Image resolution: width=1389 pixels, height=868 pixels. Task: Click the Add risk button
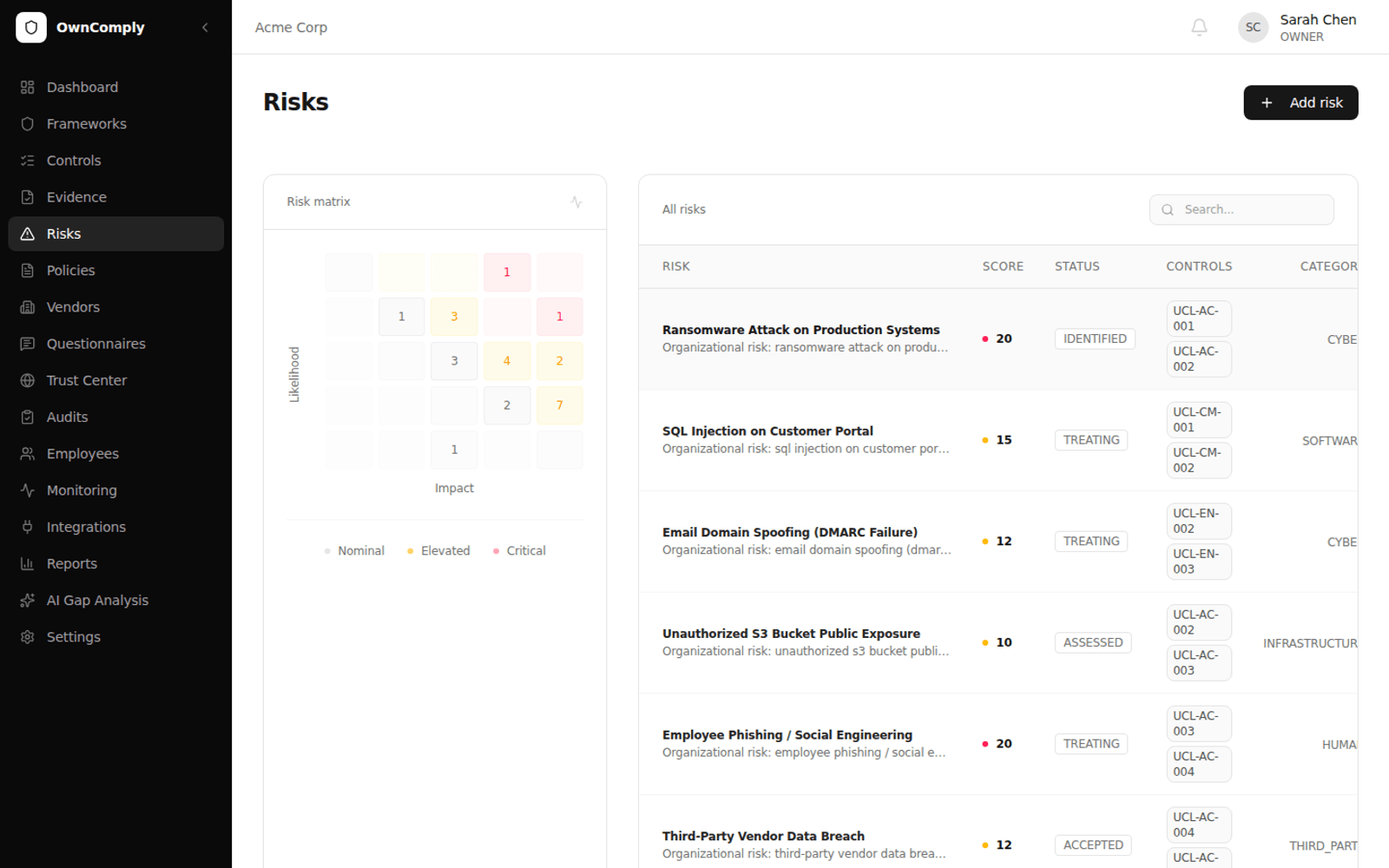pos(1300,102)
